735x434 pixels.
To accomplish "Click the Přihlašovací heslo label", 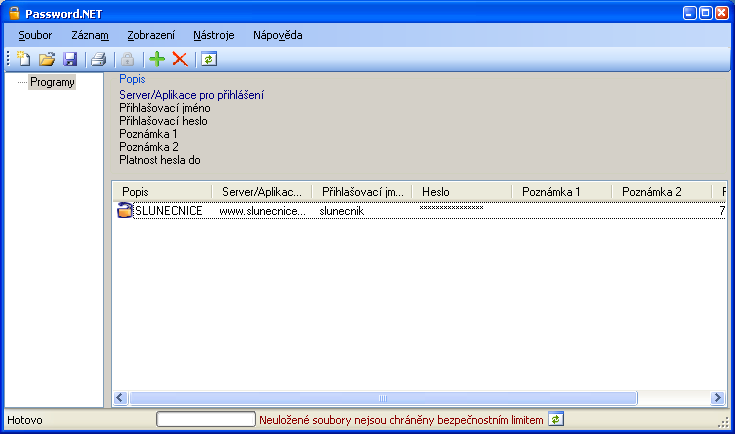I will click(163, 121).
